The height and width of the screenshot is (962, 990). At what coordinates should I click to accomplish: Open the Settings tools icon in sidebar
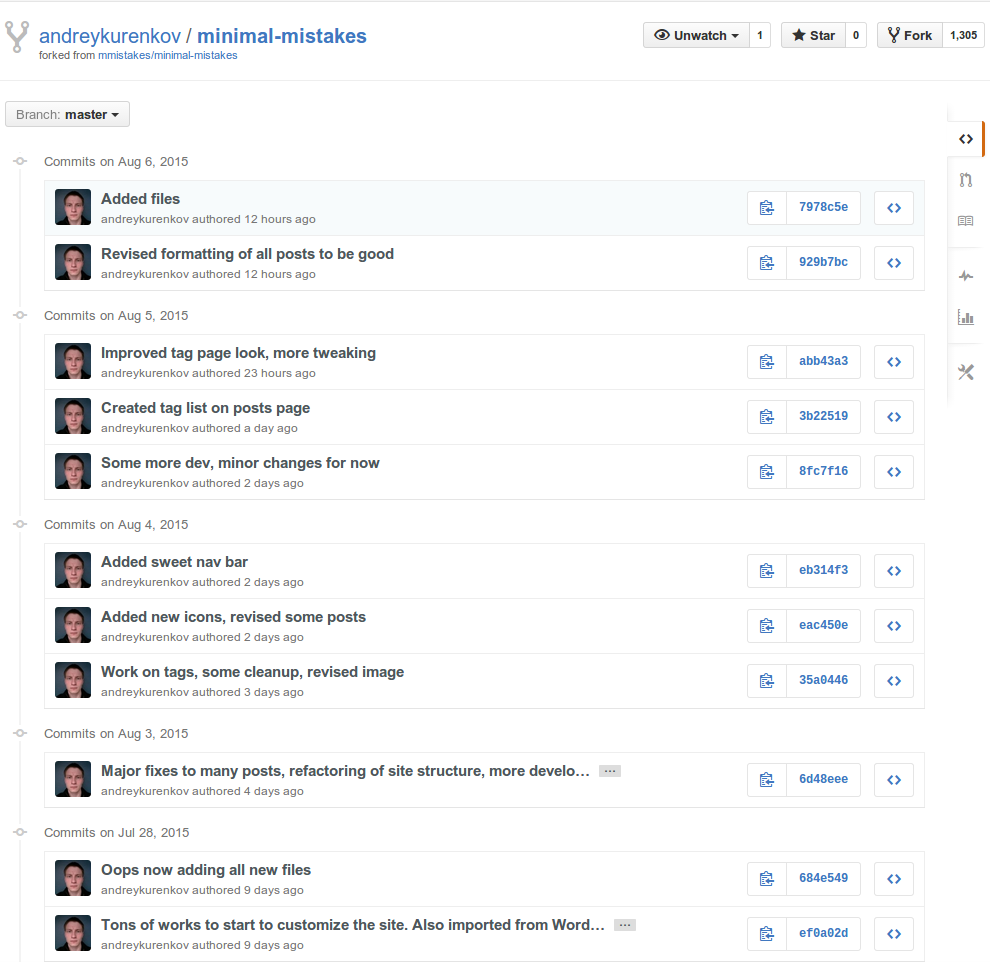[965, 372]
